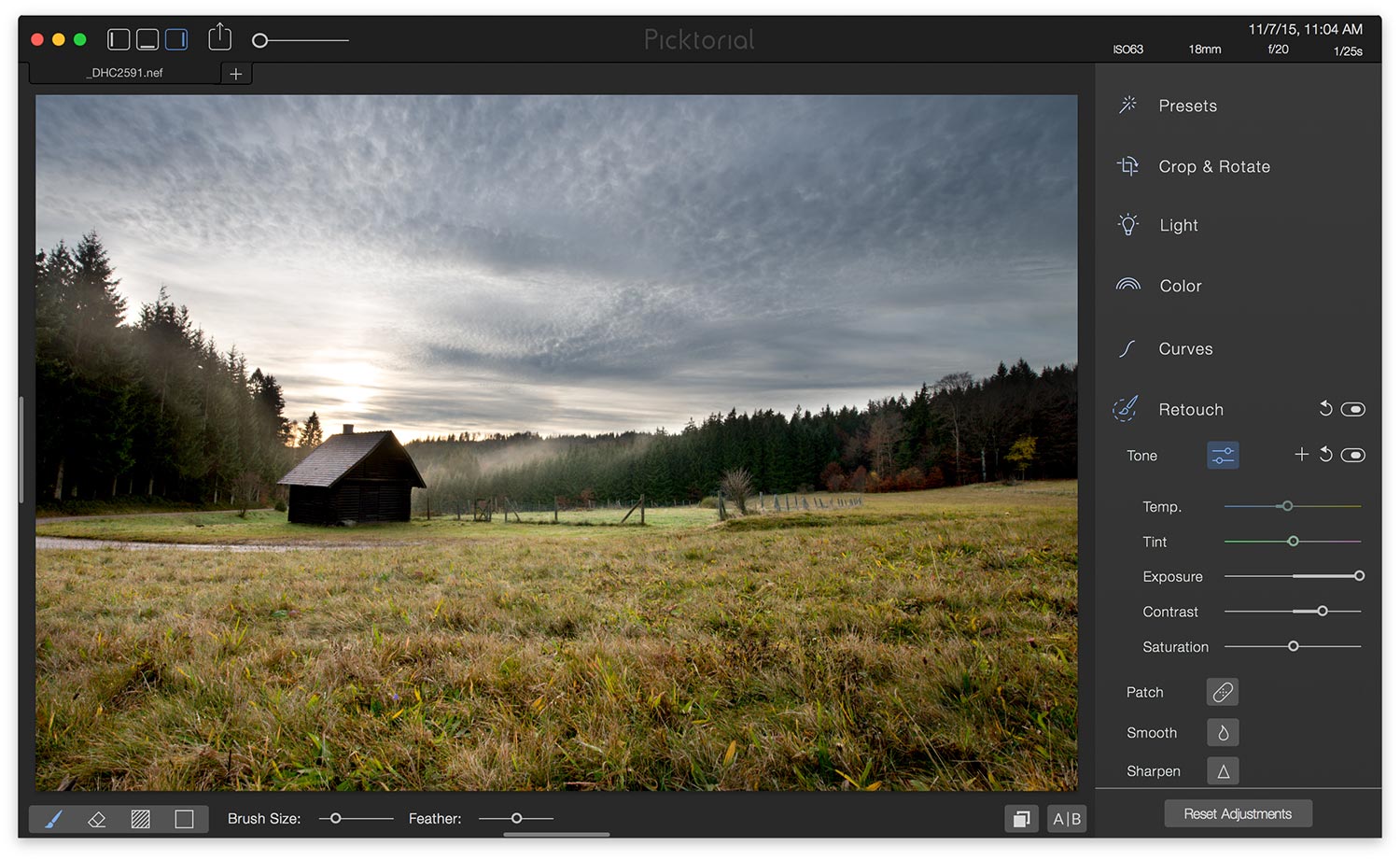
Task: Click the share/export icon
Action: [x=219, y=37]
